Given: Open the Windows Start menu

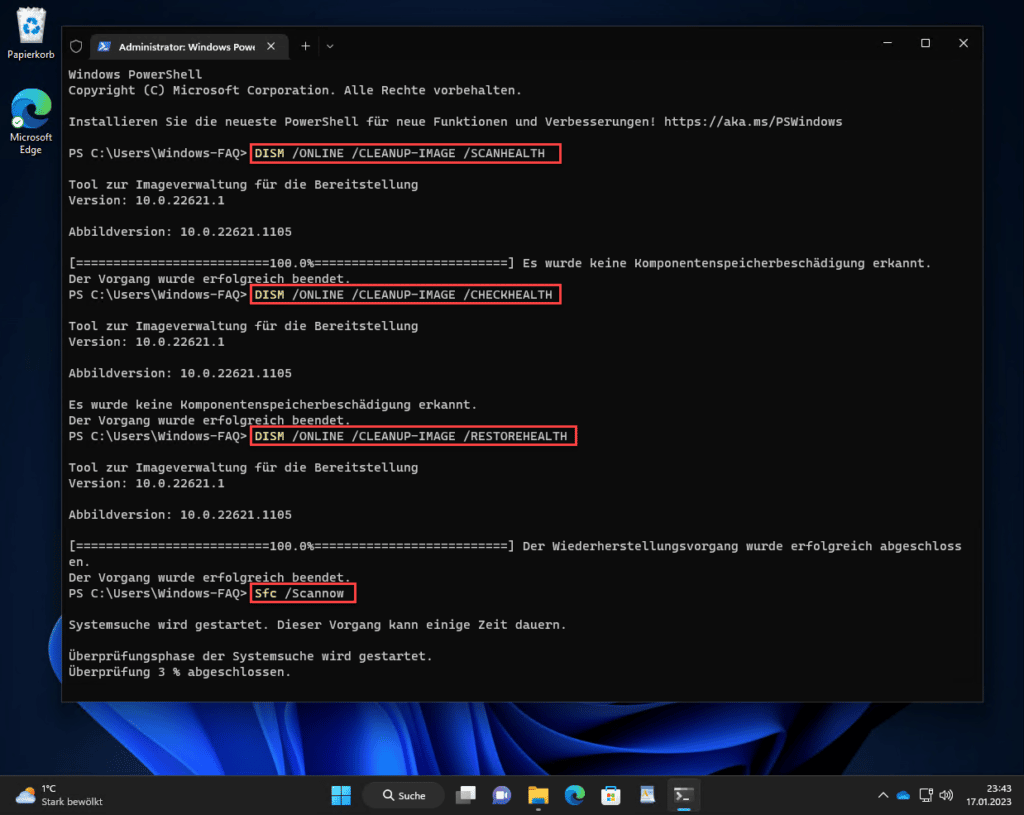Looking at the screenshot, I should (341, 795).
